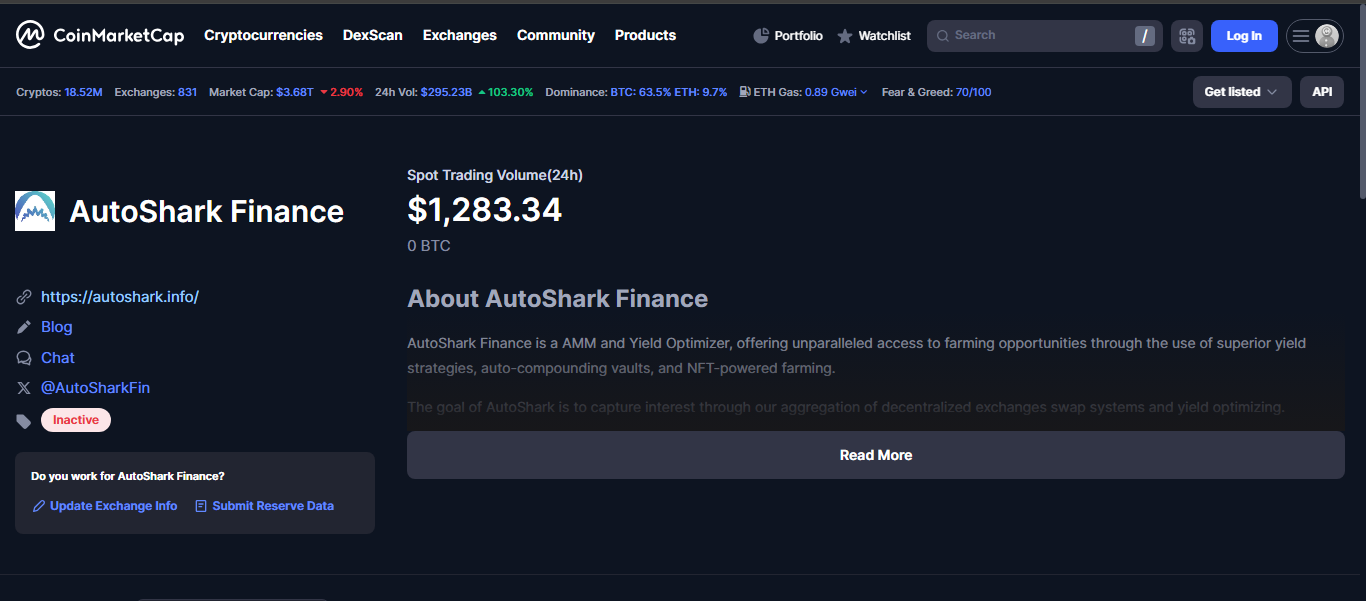The image size is (1366, 601).
Task: Click the Log In button
Action: 1244,36
